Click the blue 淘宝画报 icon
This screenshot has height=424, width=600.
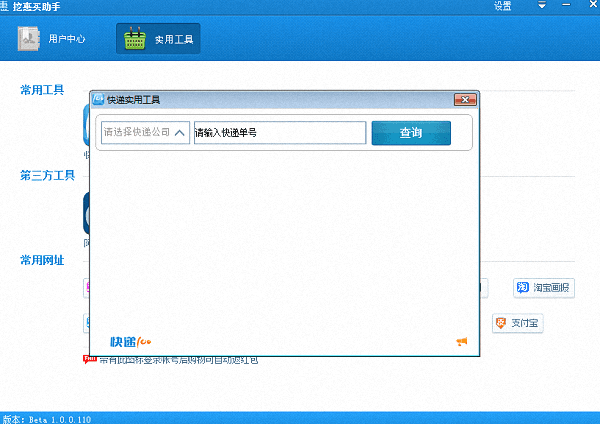tap(522, 288)
